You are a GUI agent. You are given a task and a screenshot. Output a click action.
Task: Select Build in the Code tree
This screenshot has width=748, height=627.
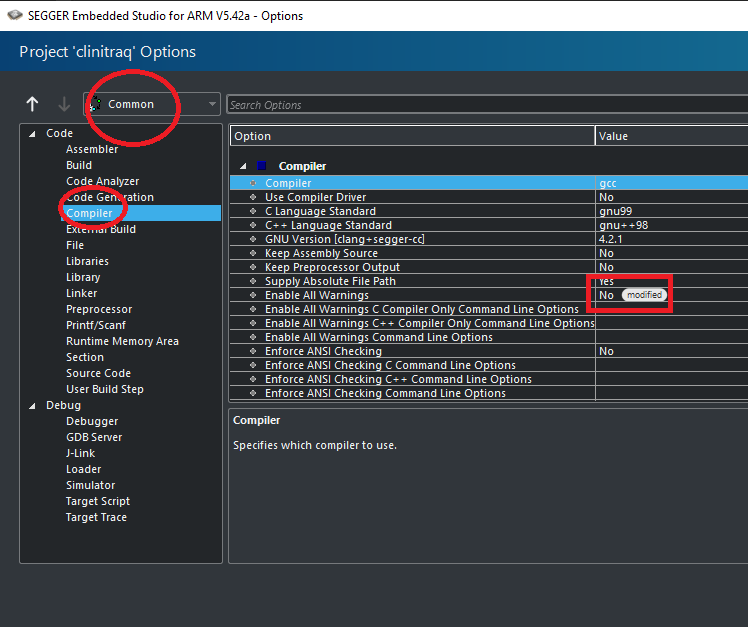click(79, 165)
